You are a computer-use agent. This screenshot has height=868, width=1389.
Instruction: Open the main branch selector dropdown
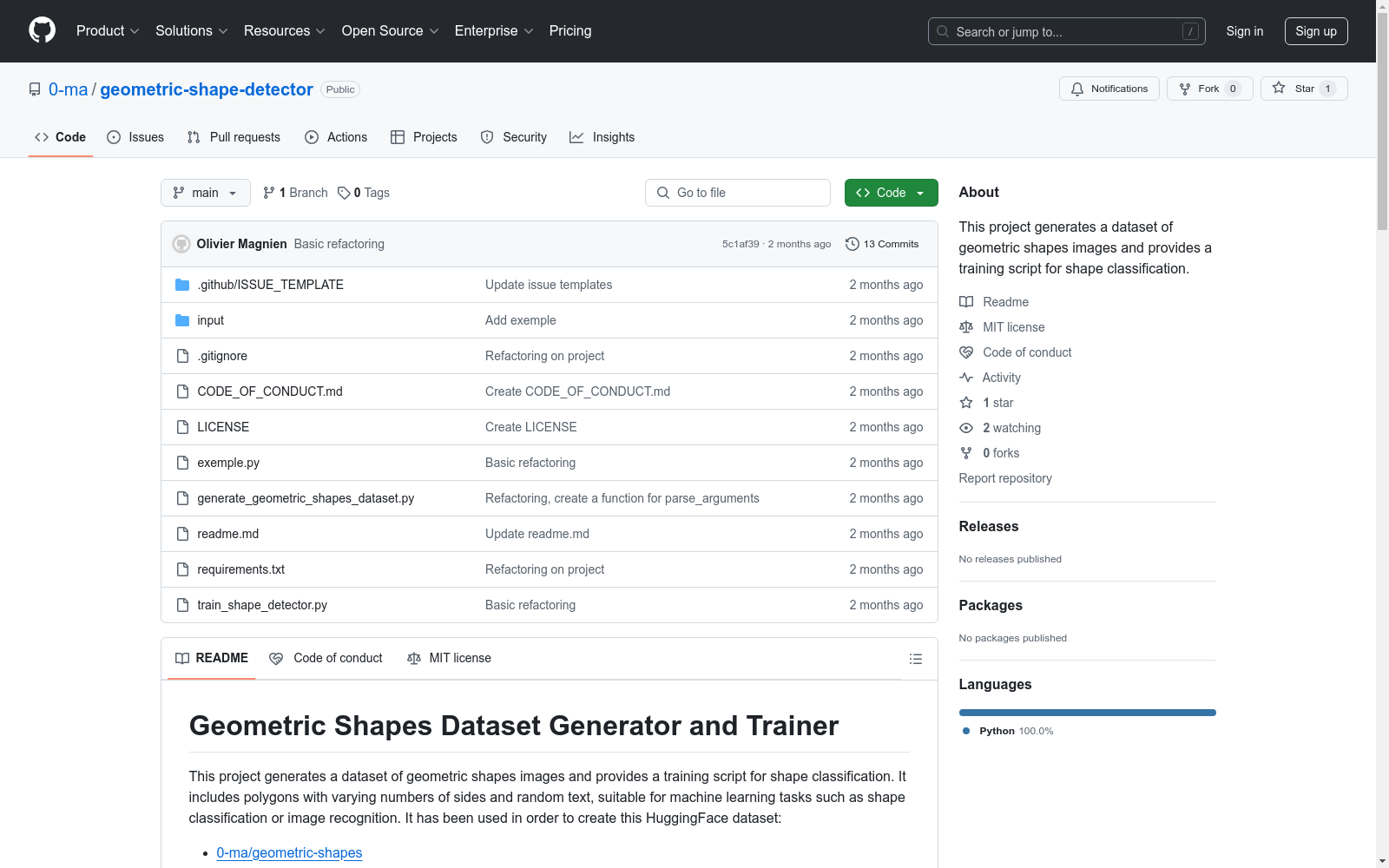206,193
